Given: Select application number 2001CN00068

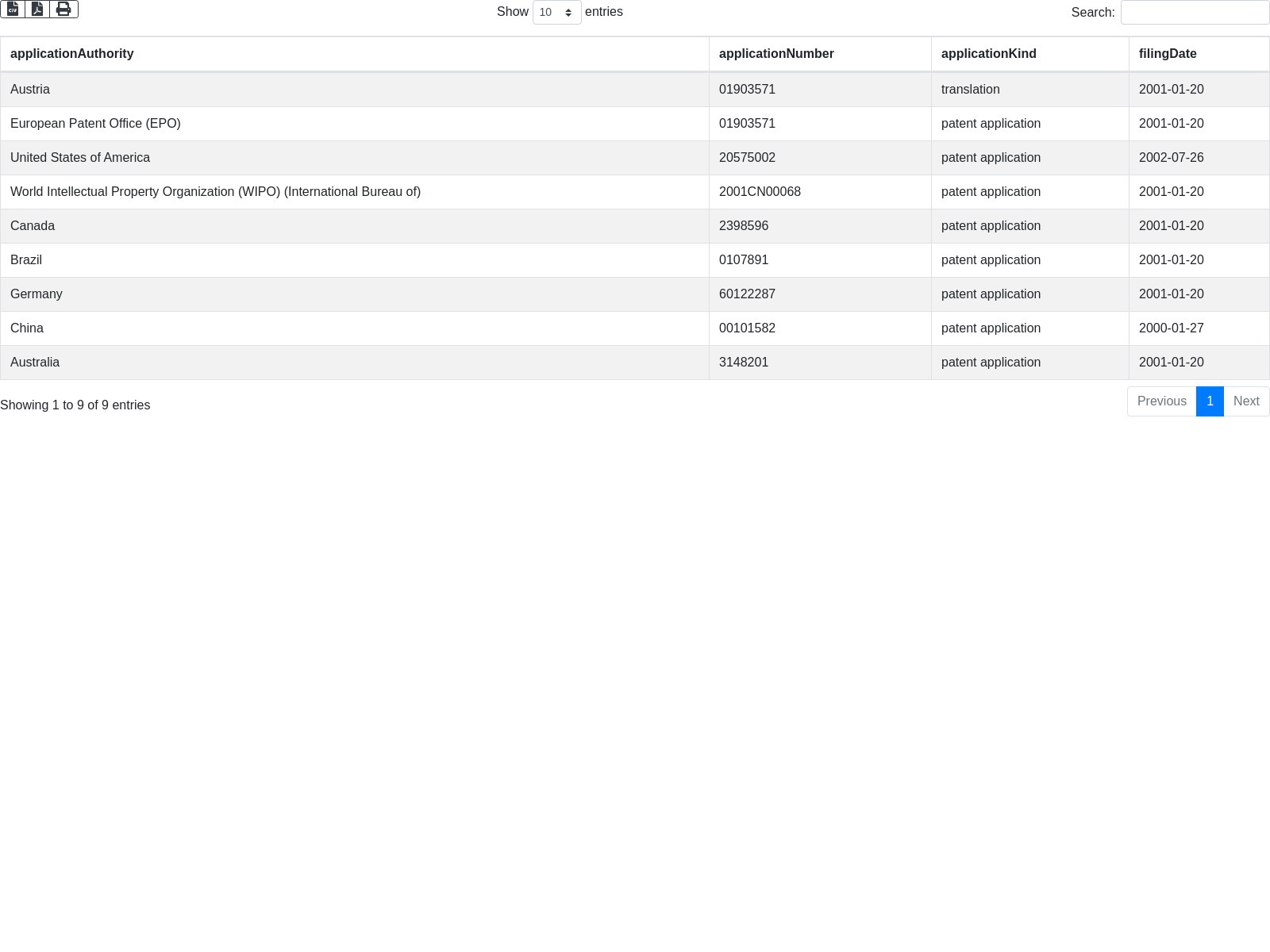Looking at the screenshot, I should point(760,192).
